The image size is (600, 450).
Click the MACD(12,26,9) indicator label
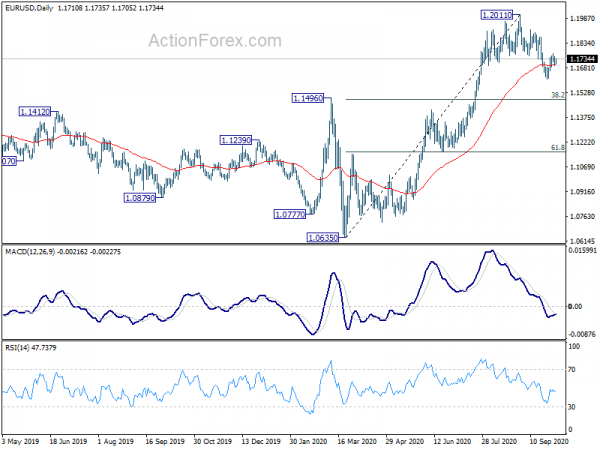tap(30, 252)
